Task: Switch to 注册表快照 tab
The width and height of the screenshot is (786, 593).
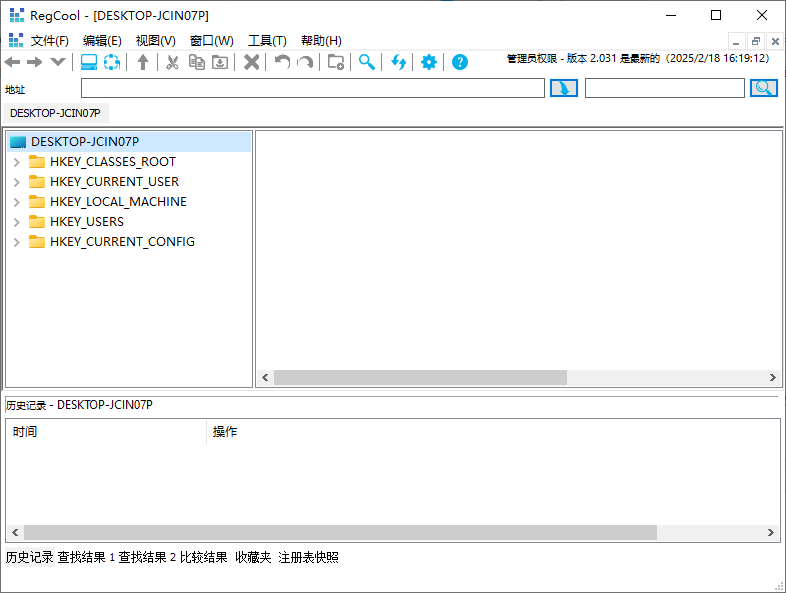Action: (x=308, y=557)
